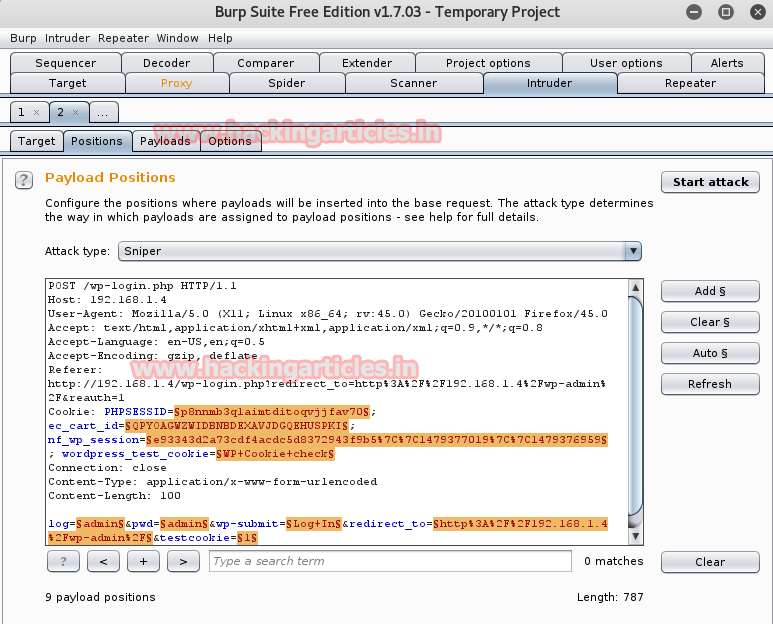Screen dimensions: 773x624
Task: Focus the search term input field
Action: 390,561
